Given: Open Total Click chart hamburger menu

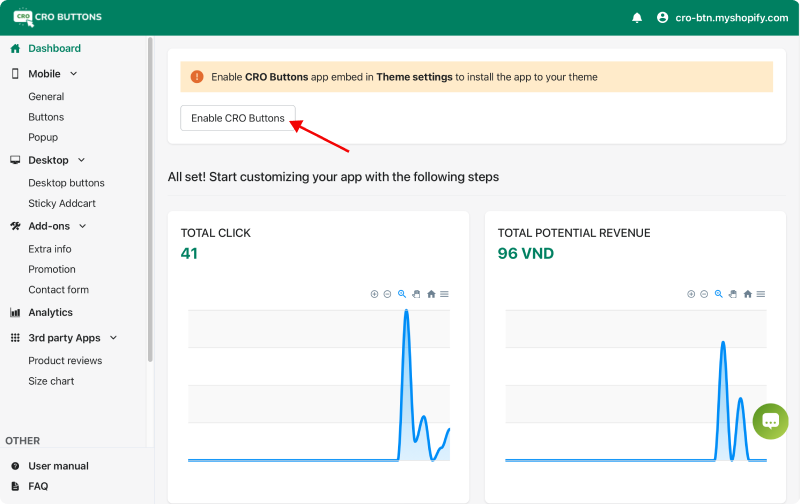Looking at the screenshot, I should (x=444, y=294).
